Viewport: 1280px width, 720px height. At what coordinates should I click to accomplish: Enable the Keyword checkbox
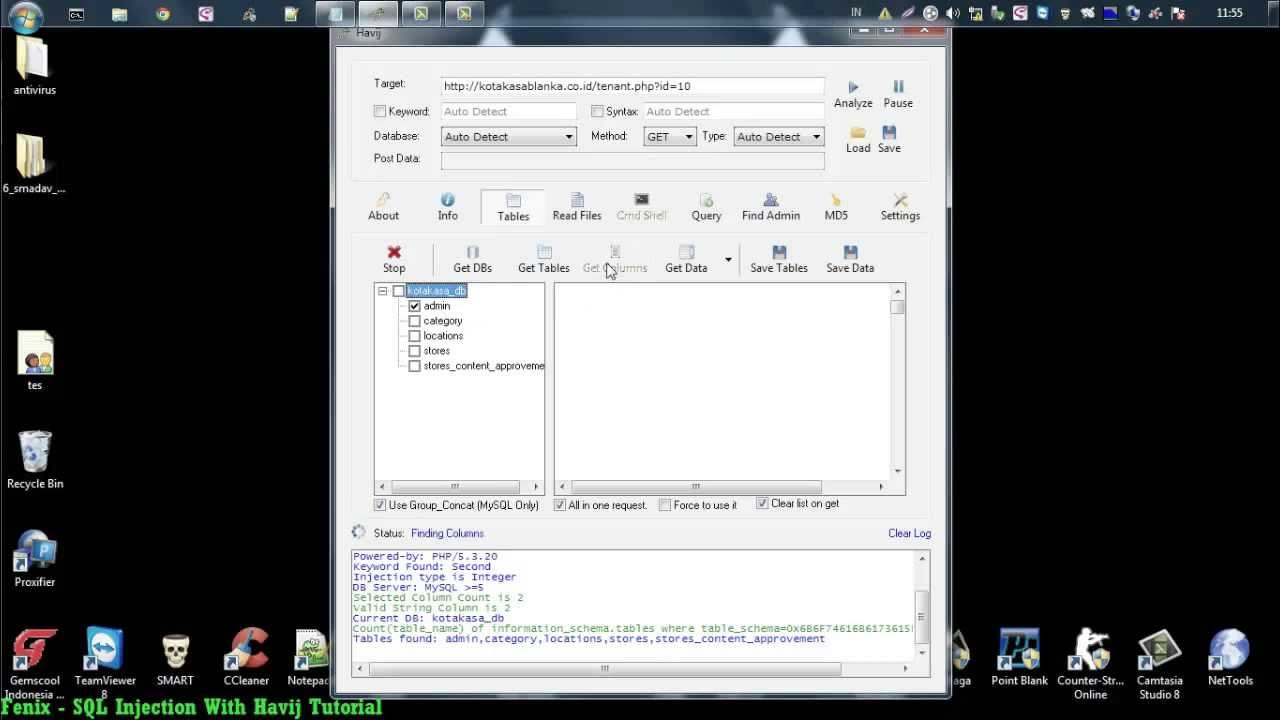point(380,112)
